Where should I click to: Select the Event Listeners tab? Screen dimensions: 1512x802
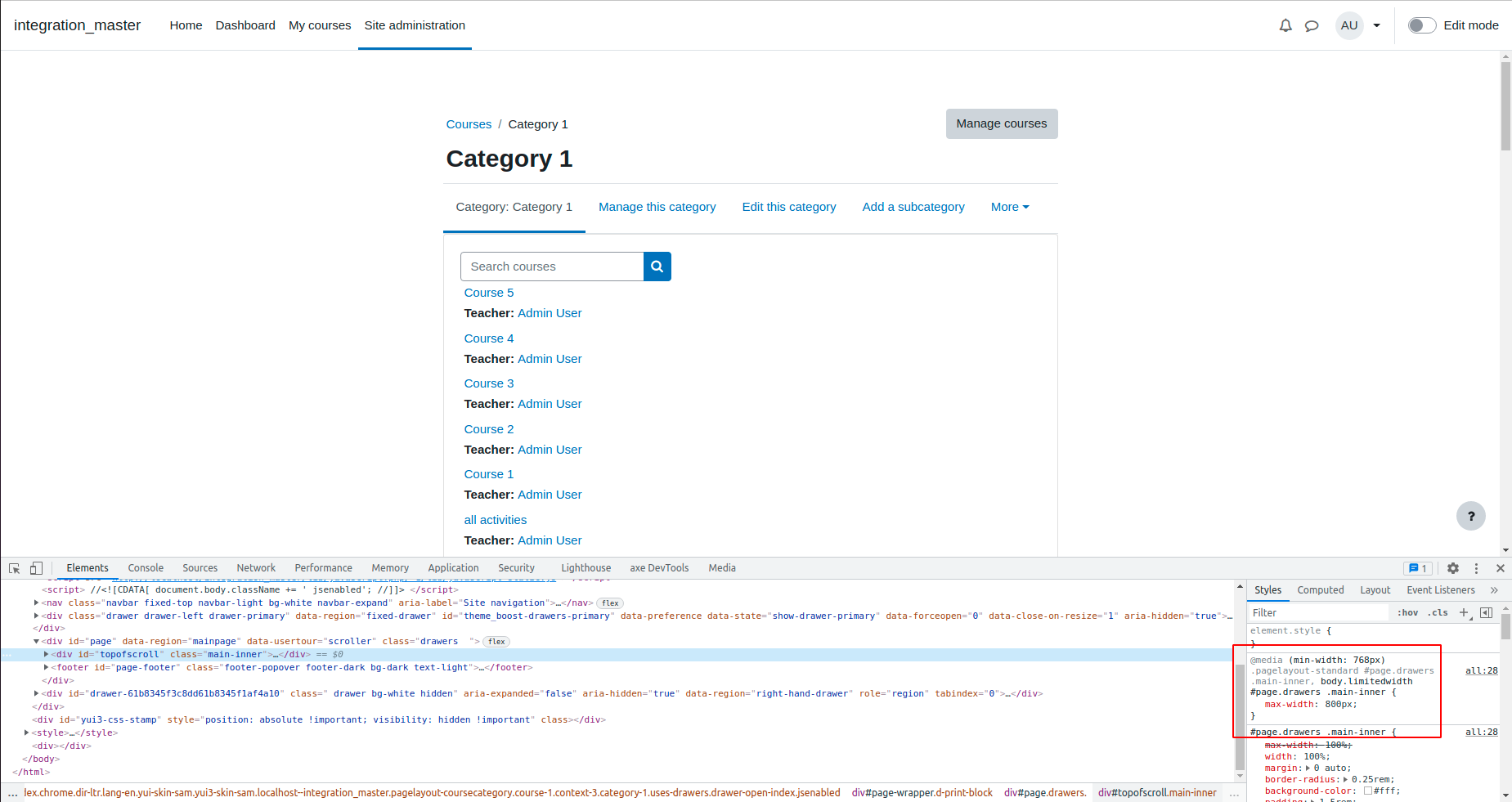coord(1440,590)
